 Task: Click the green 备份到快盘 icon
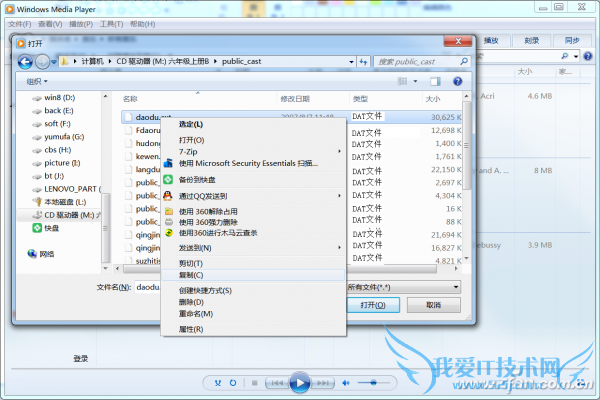[168, 180]
